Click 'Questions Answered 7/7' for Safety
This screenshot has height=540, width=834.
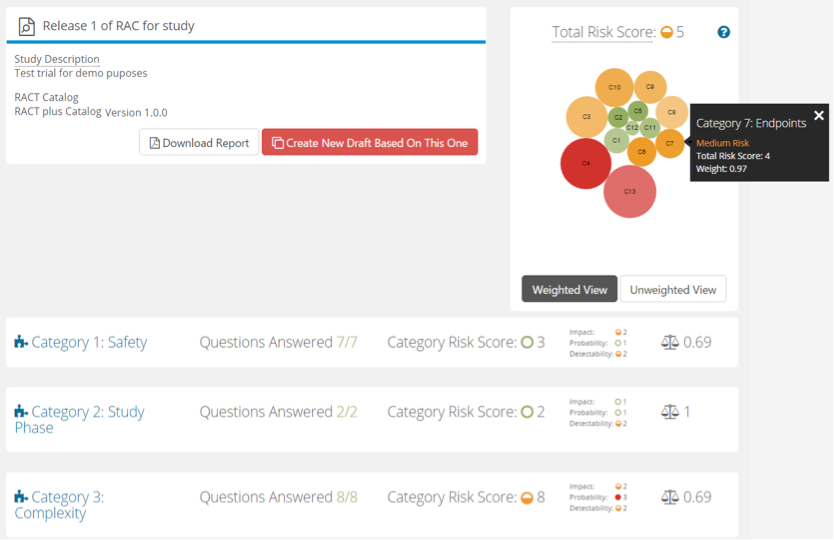tap(278, 342)
